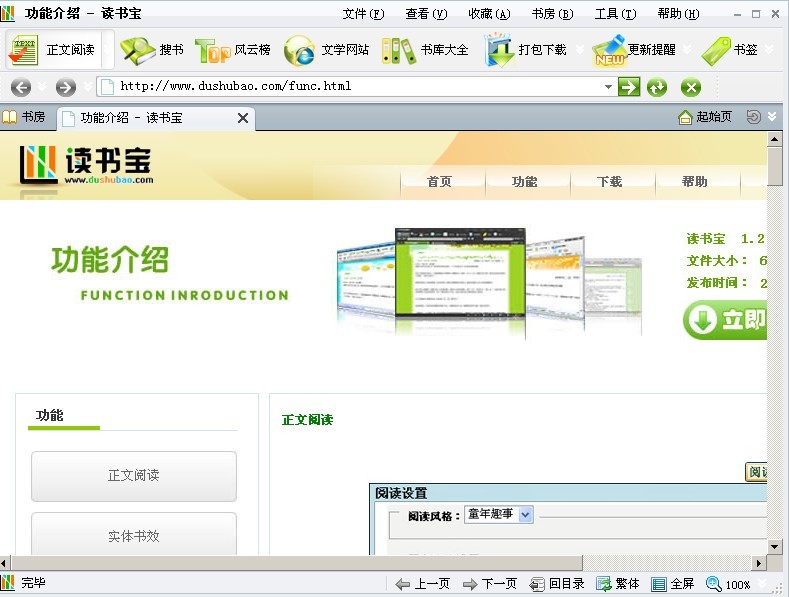Click 回目录 in status bar
Image resolution: width=789 pixels, height=597 pixels.
click(557, 584)
